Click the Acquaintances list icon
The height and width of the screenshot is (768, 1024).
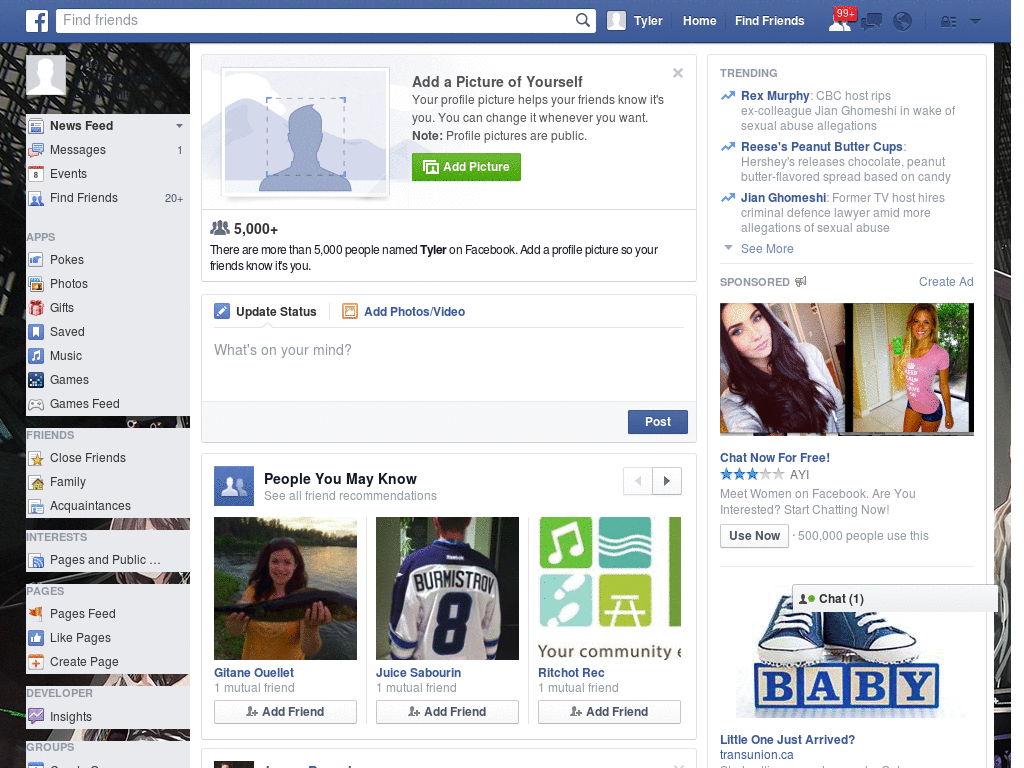36,506
